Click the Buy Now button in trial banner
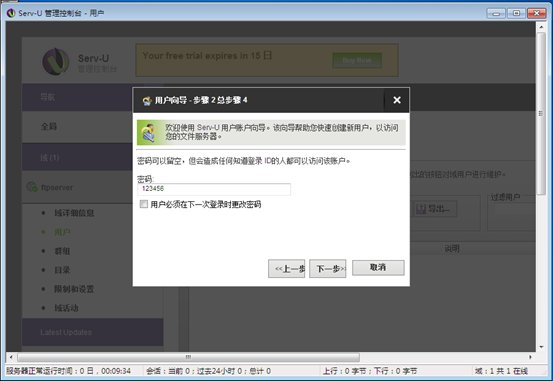 click(357, 60)
